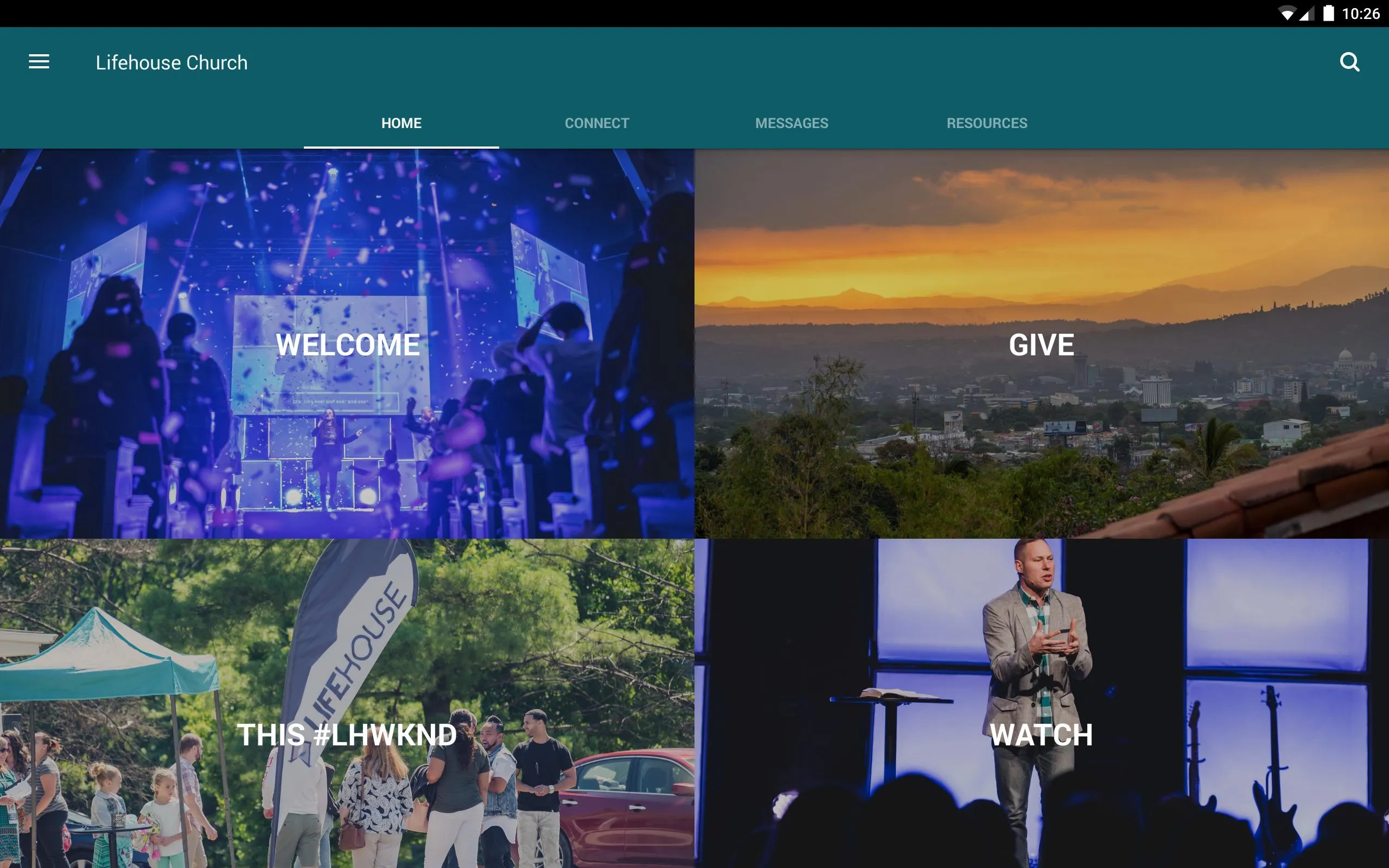Screen dimensions: 1389x868
Task: Click the signal strength icon
Action: pyautogui.click(x=1305, y=13)
